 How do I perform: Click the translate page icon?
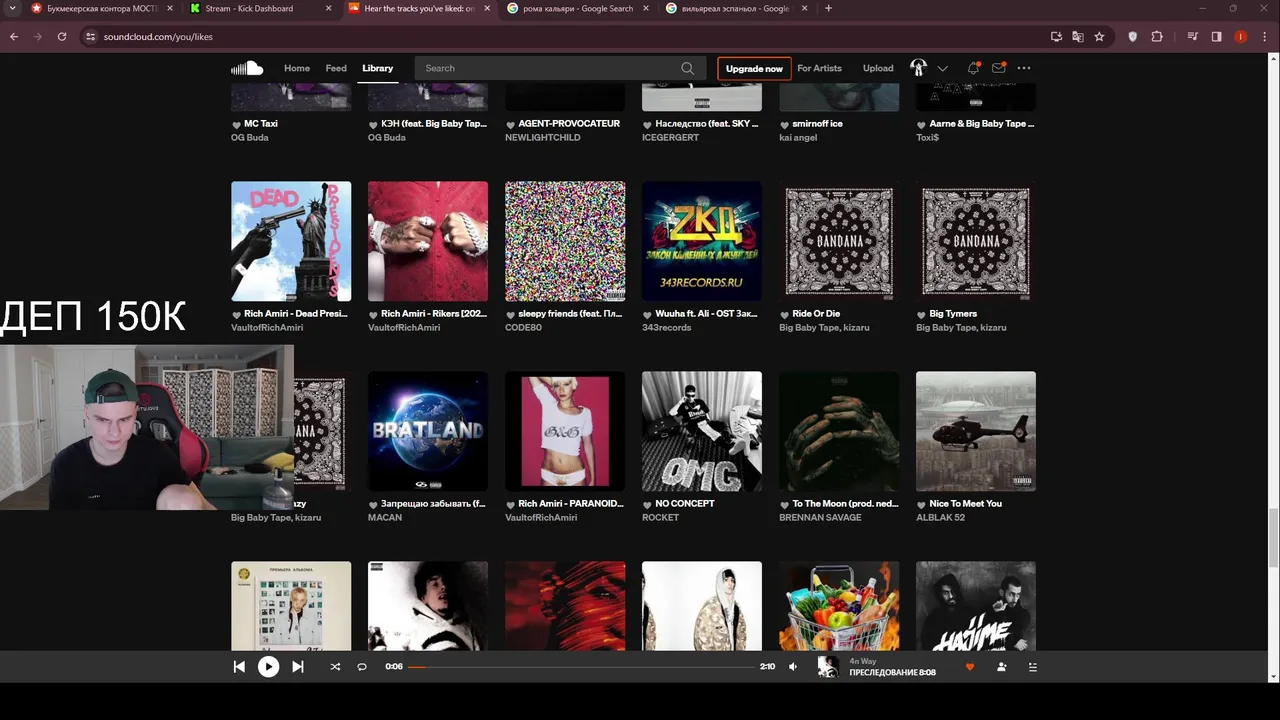[1077, 36]
